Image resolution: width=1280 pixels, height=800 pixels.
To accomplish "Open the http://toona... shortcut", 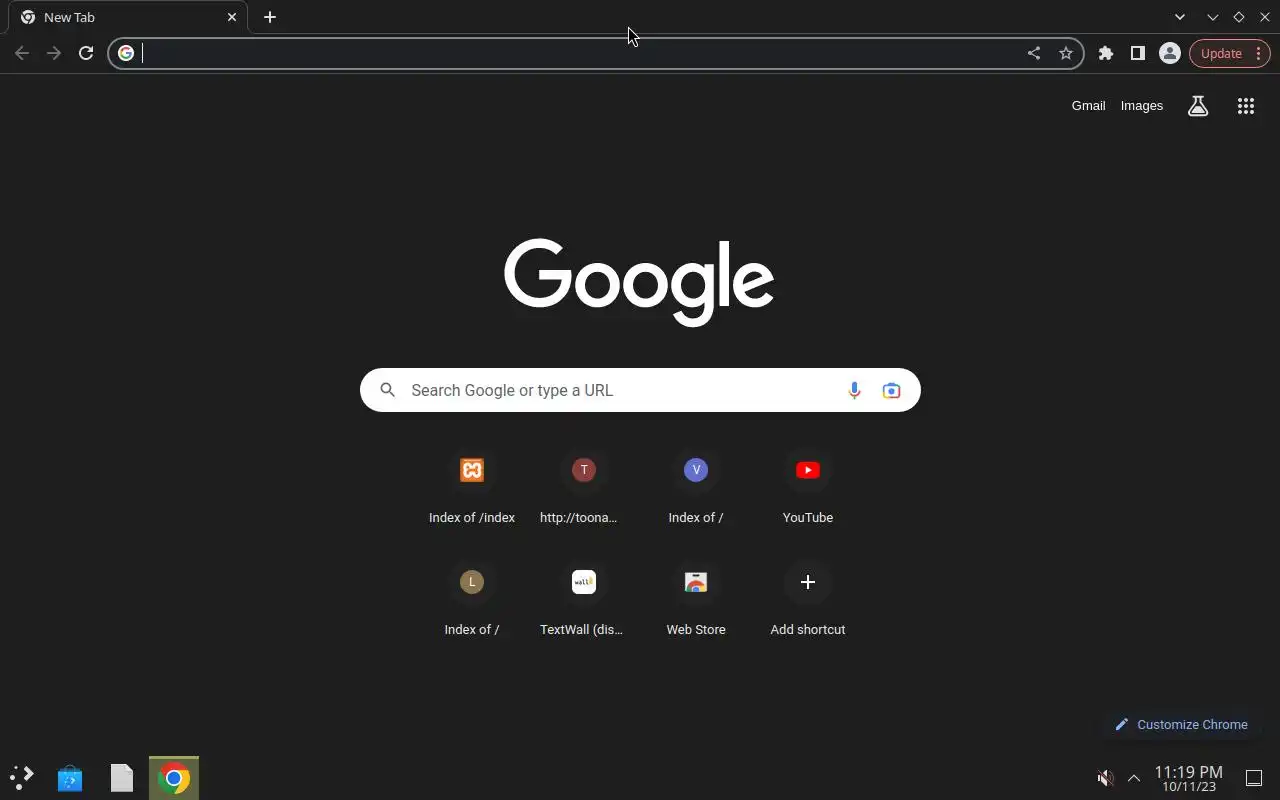I will (x=584, y=488).
